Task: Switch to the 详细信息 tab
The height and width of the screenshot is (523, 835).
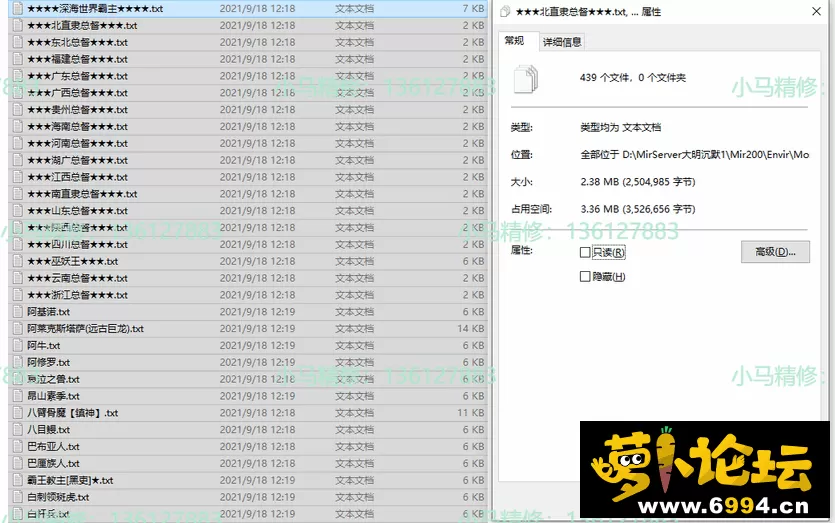Action: click(x=562, y=42)
